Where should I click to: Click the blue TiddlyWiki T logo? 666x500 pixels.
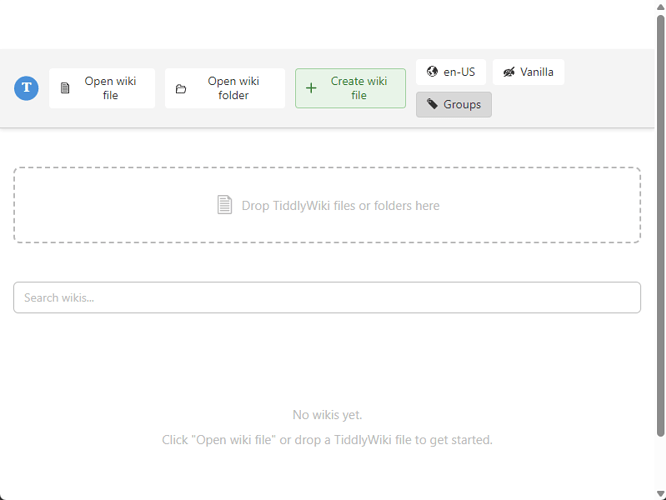(26, 88)
